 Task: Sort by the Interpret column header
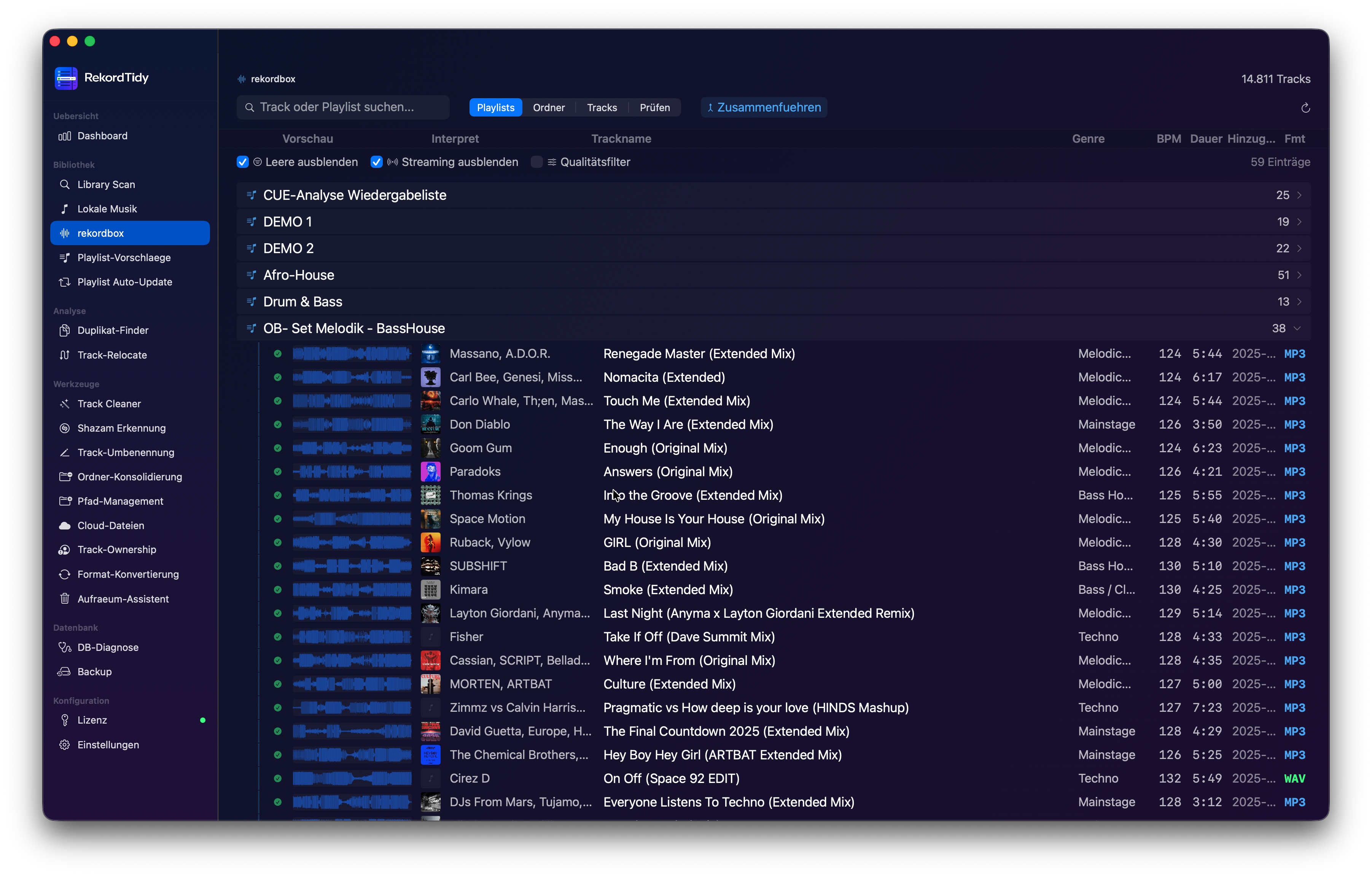[x=455, y=139]
